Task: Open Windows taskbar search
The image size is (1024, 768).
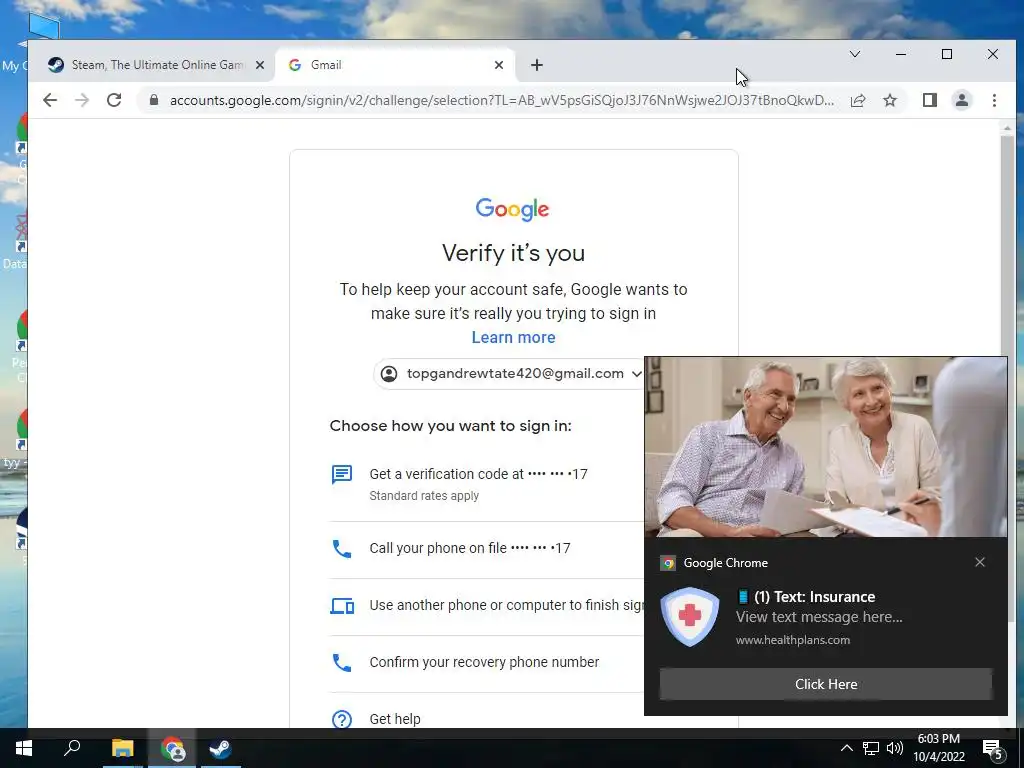Action: 72,748
